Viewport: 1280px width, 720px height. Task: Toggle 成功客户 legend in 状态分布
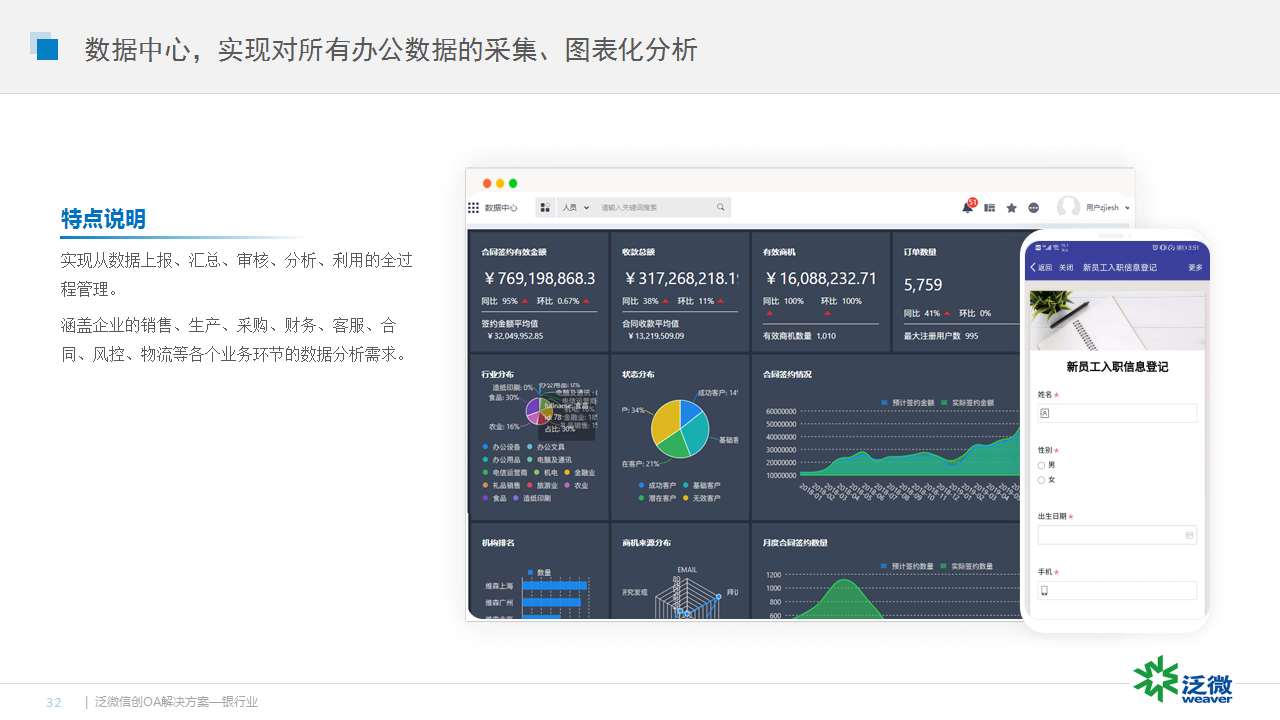coord(657,485)
